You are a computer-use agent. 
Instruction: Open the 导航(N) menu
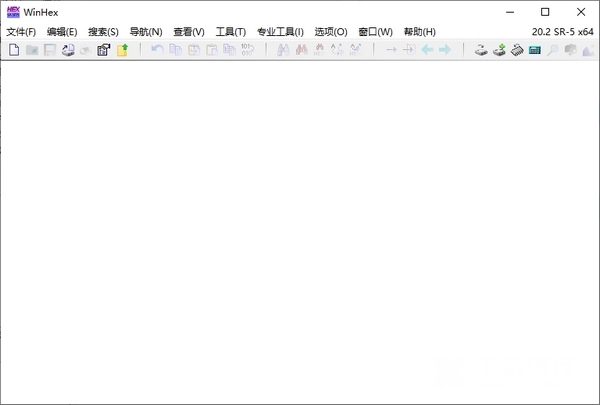click(x=146, y=32)
